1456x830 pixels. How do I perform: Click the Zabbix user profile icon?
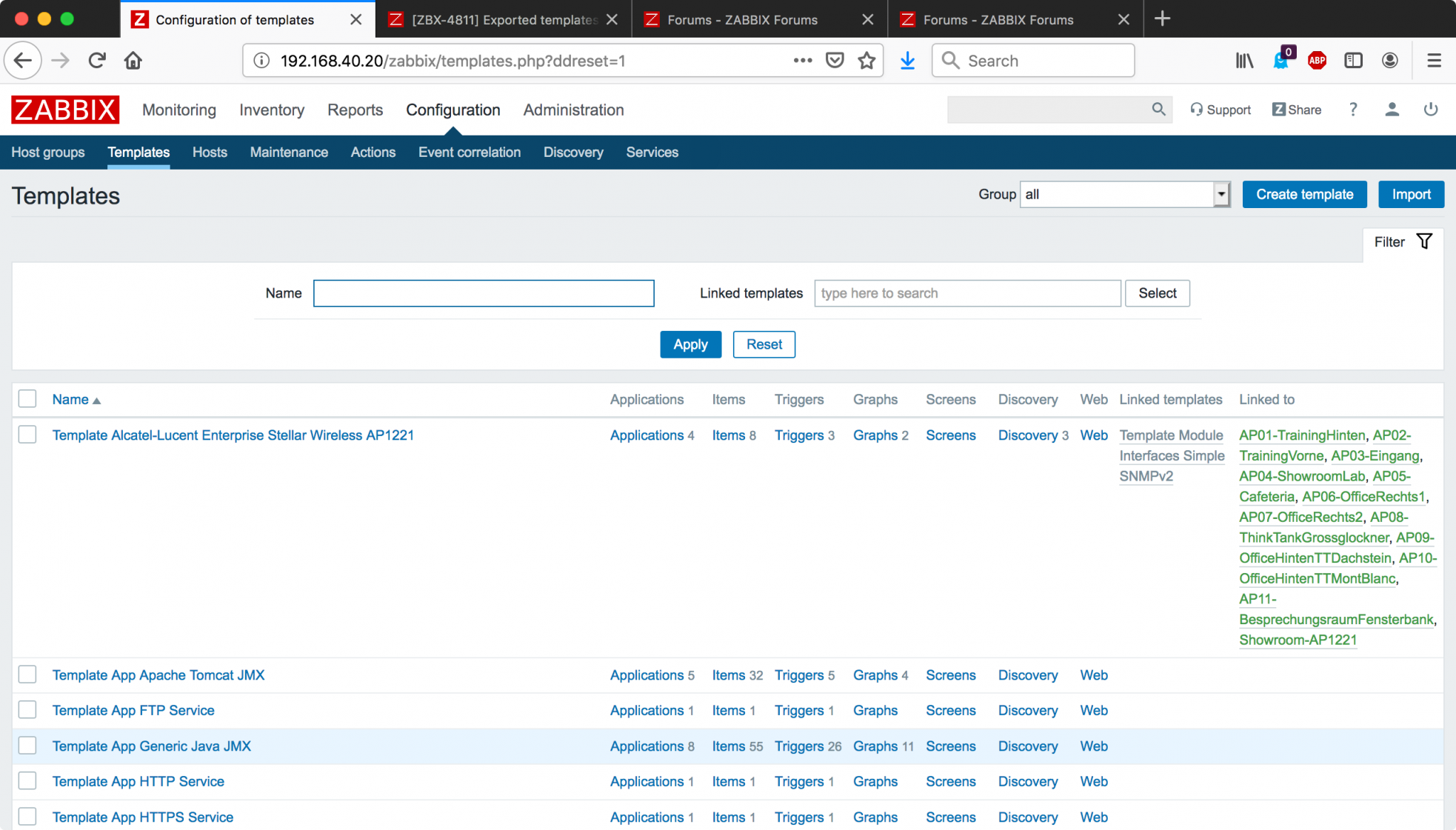pyautogui.click(x=1392, y=110)
